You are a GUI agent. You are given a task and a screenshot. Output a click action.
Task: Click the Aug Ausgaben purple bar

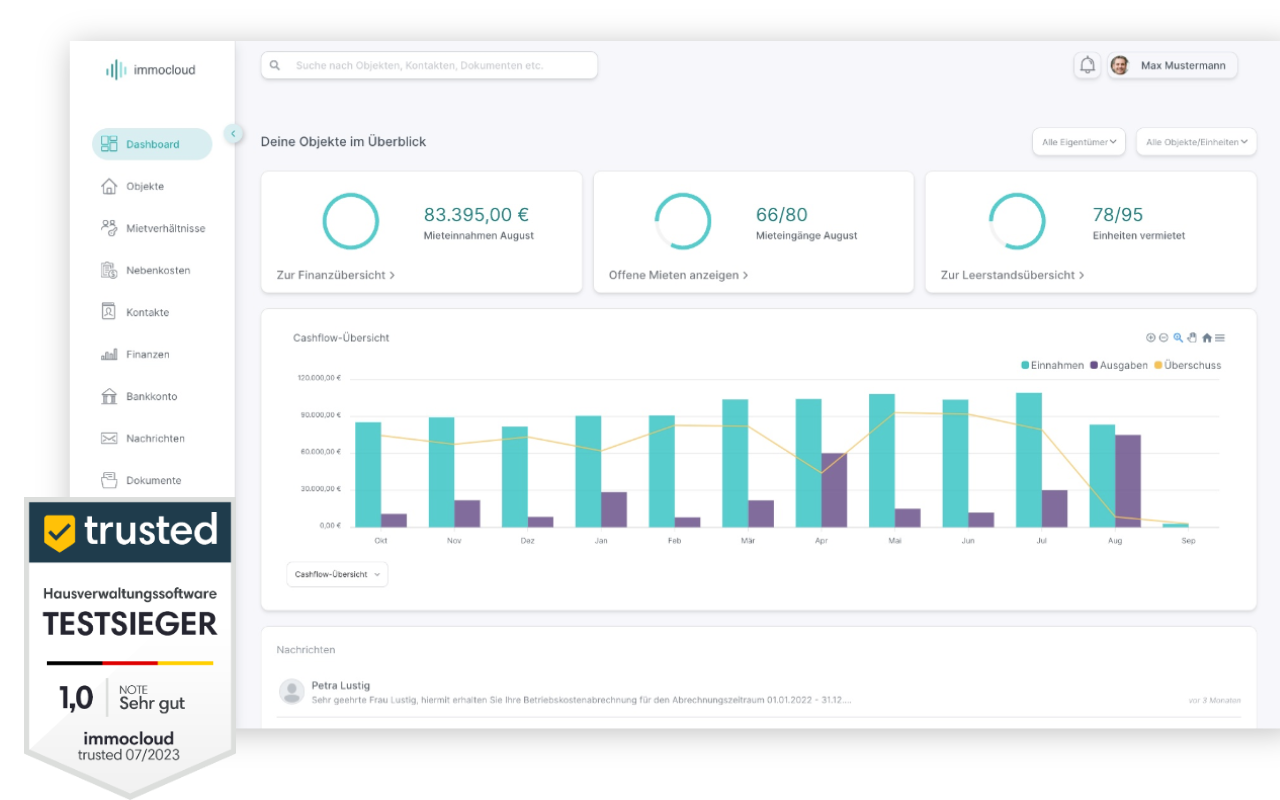[1128, 481]
